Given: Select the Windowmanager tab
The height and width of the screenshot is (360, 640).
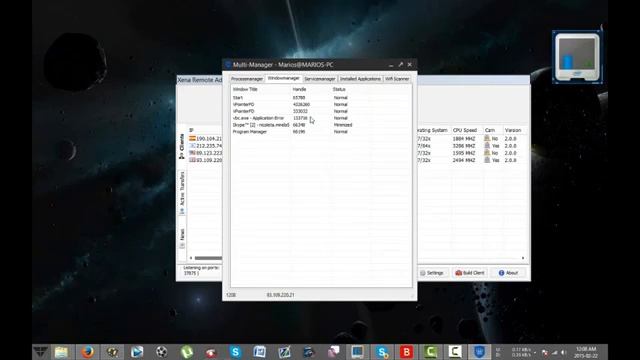Looking at the screenshot, I should [284, 78].
